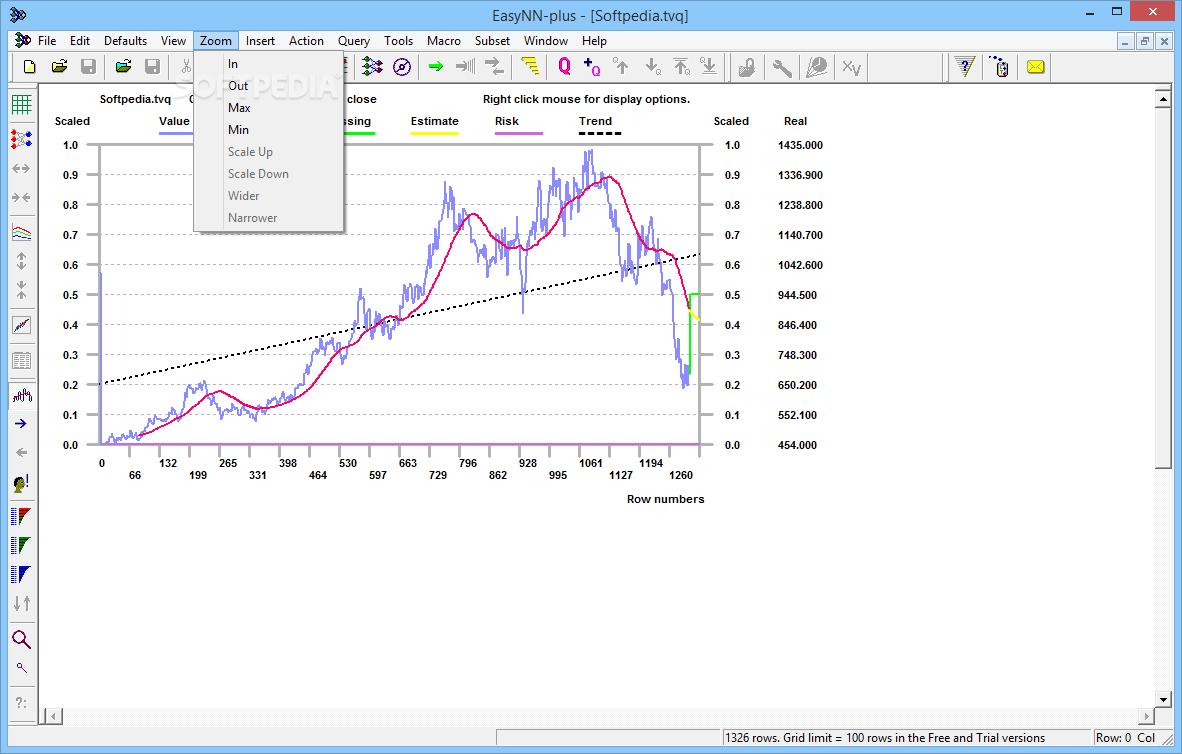The width and height of the screenshot is (1182, 754).
Task: Click the horizontal scrollbar right arrow
Action: [1147, 716]
